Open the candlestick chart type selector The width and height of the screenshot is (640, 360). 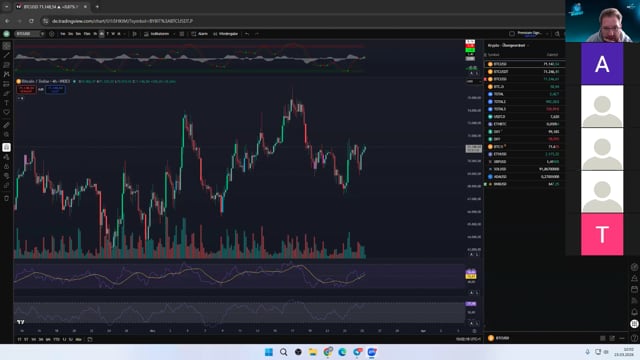click(134, 34)
